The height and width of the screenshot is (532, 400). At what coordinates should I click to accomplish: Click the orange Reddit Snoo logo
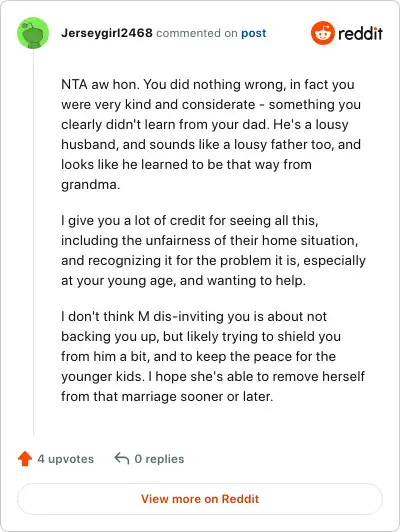(323, 33)
